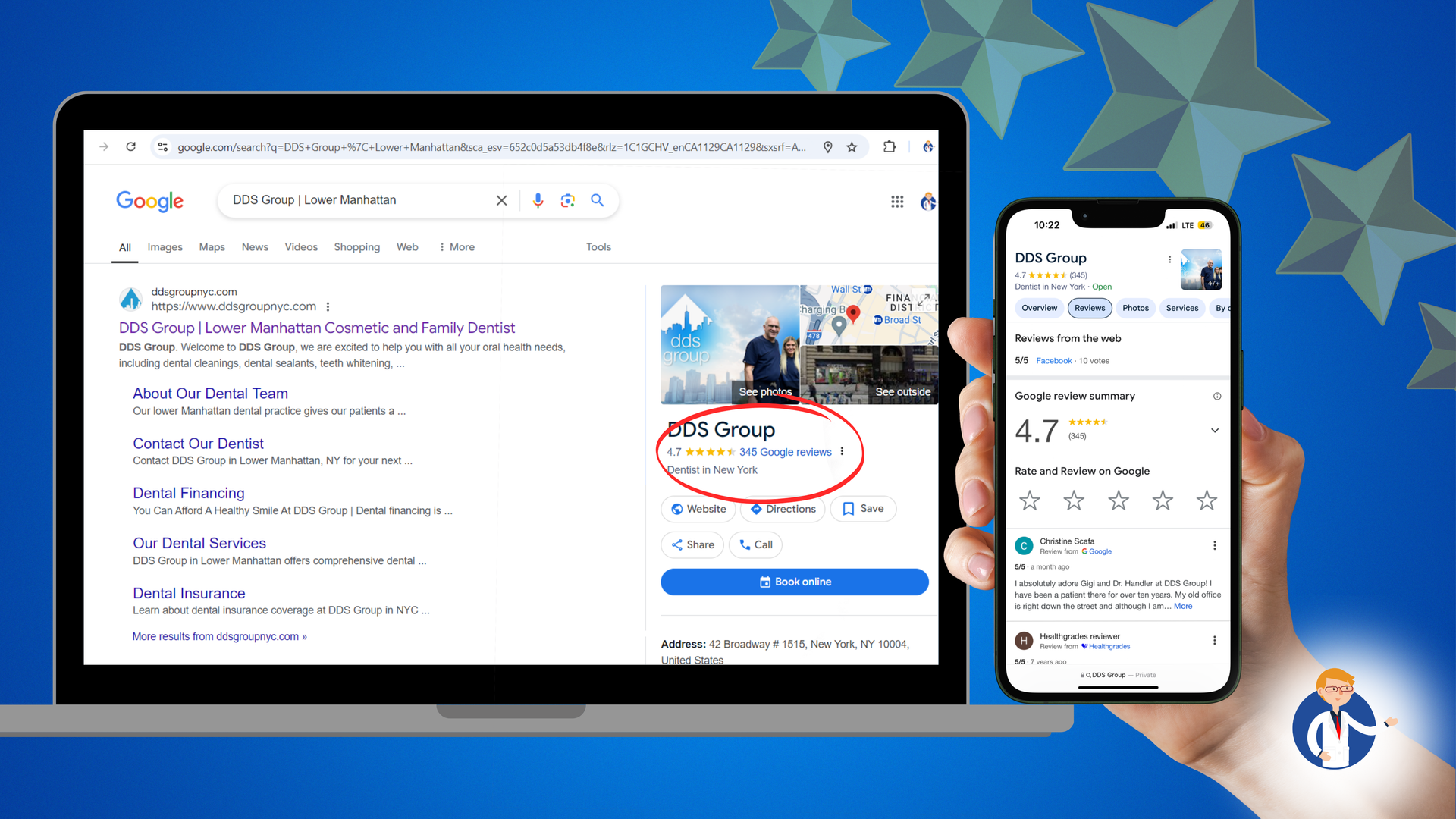1456x819 pixels.
Task: Save the DDS Group listing
Action: click(x=863, y=509)
